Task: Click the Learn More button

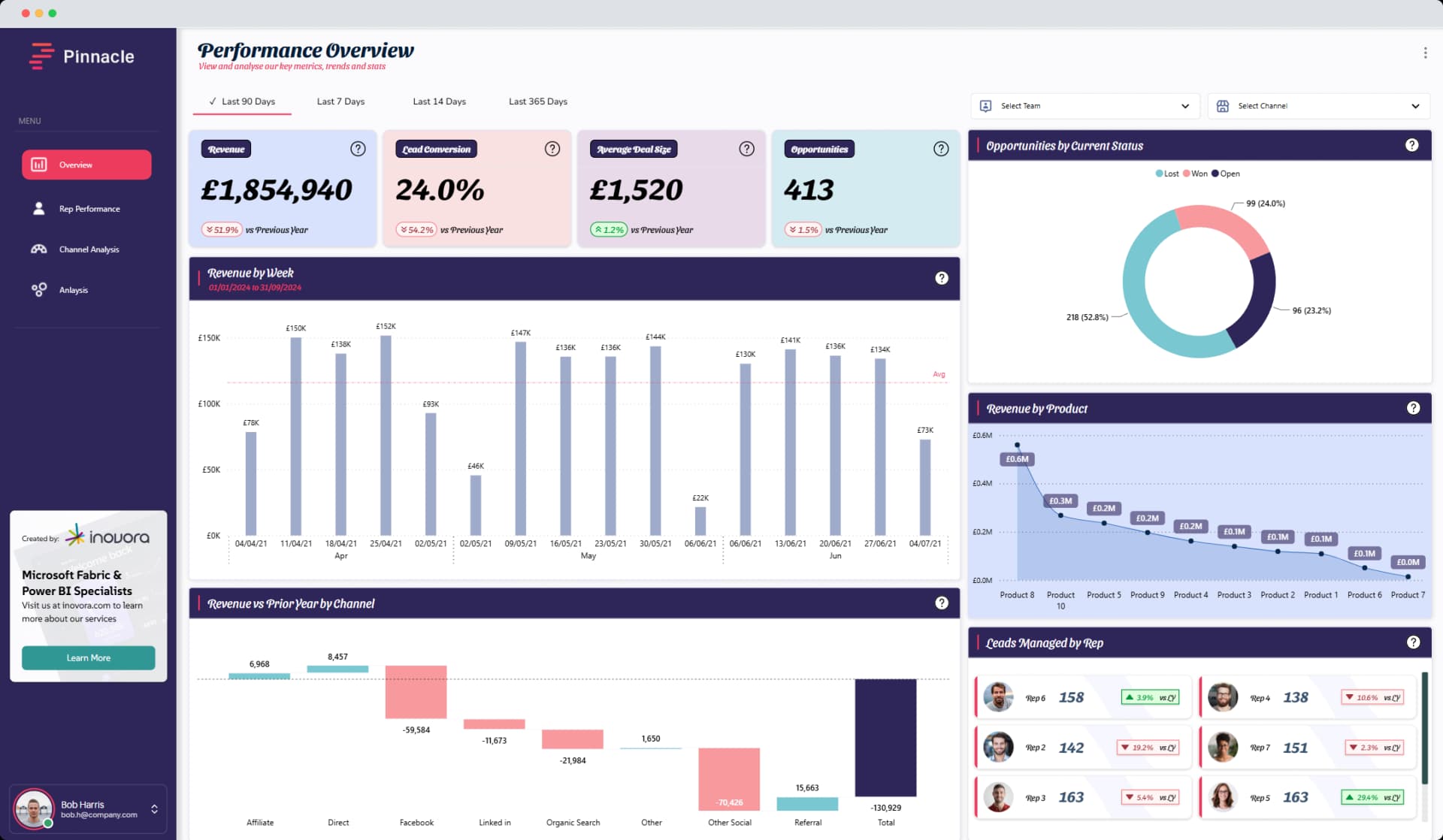Action: coord(88,657)
